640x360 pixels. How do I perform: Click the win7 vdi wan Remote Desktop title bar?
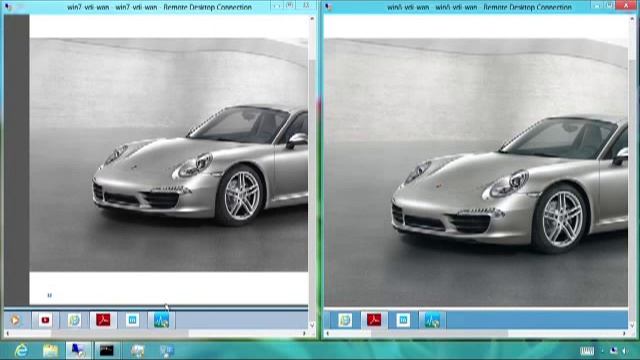pos(159,7)
